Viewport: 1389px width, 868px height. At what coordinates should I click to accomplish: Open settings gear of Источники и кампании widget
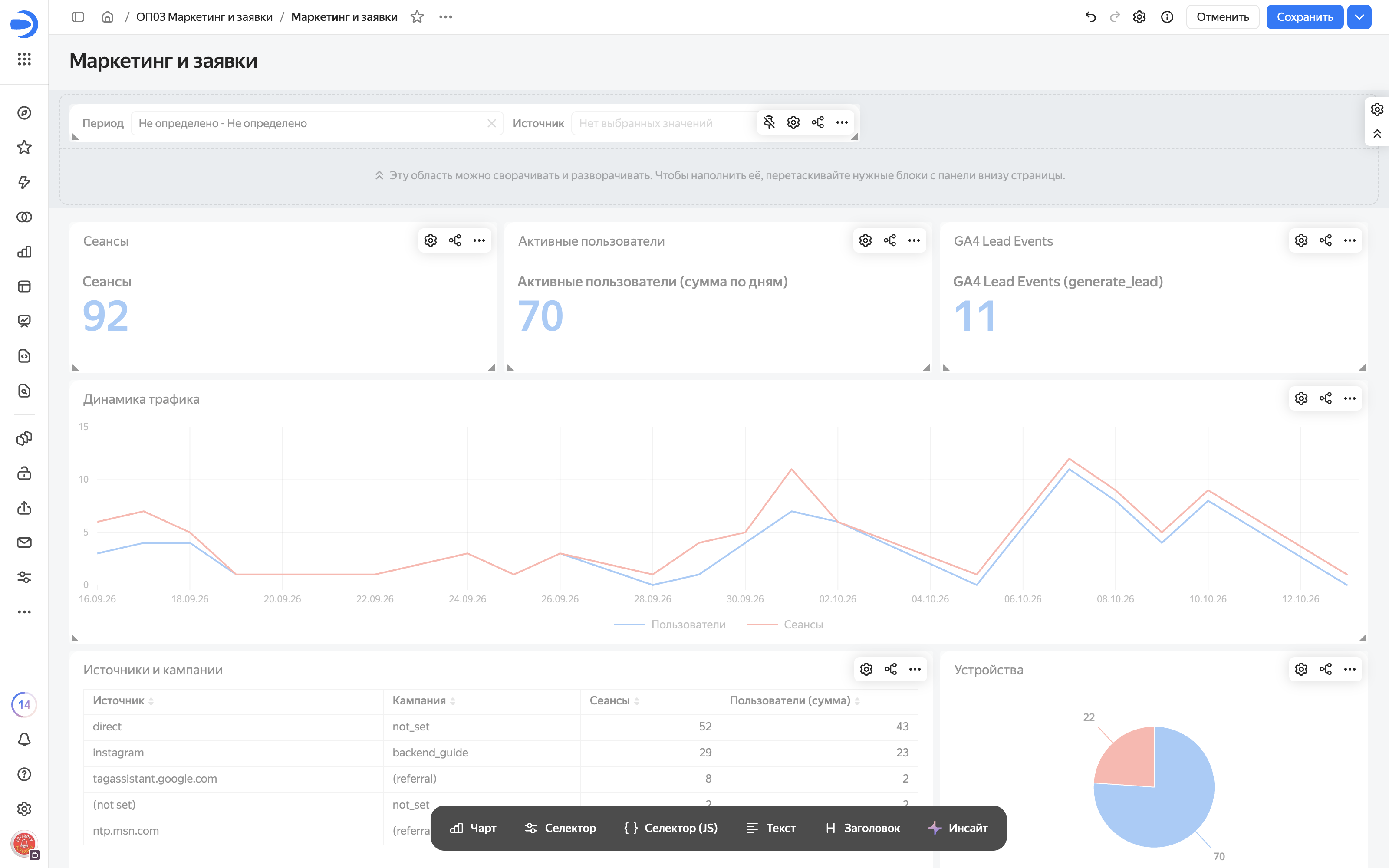tap(866, 669)
